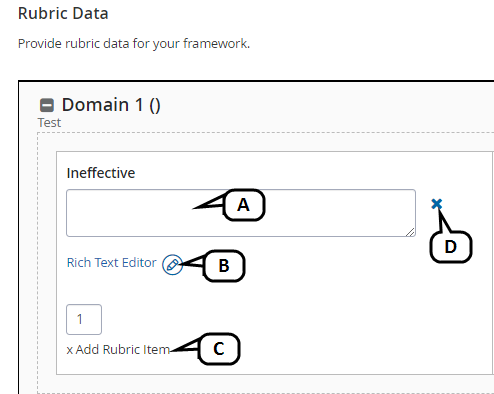Click the Add Rubric Item link
Screen dimensions: 494x394
coord(123,350)
